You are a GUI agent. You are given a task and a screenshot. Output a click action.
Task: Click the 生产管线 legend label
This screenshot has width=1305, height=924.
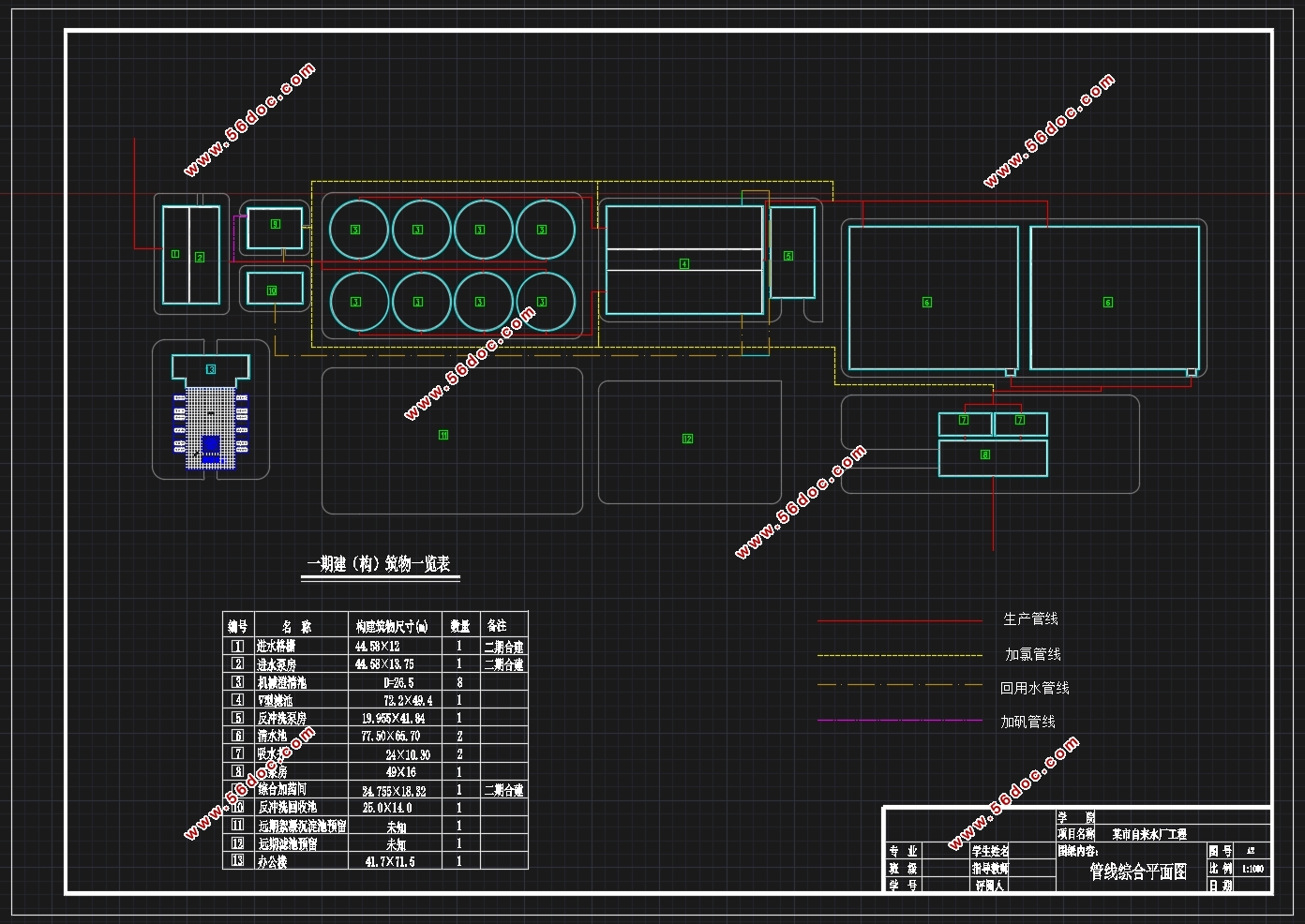1030,618
